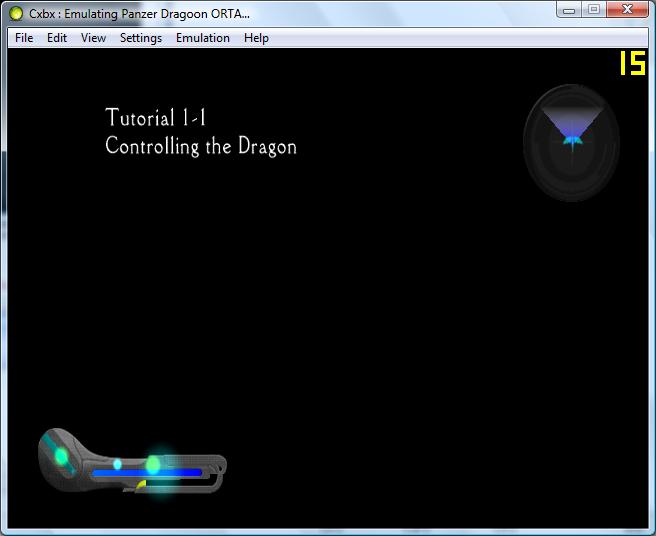Click the "Tutorial 1-1" heading text
This screenshot has height=536, width=656.
pyautogui.click(x=155, y=118)
